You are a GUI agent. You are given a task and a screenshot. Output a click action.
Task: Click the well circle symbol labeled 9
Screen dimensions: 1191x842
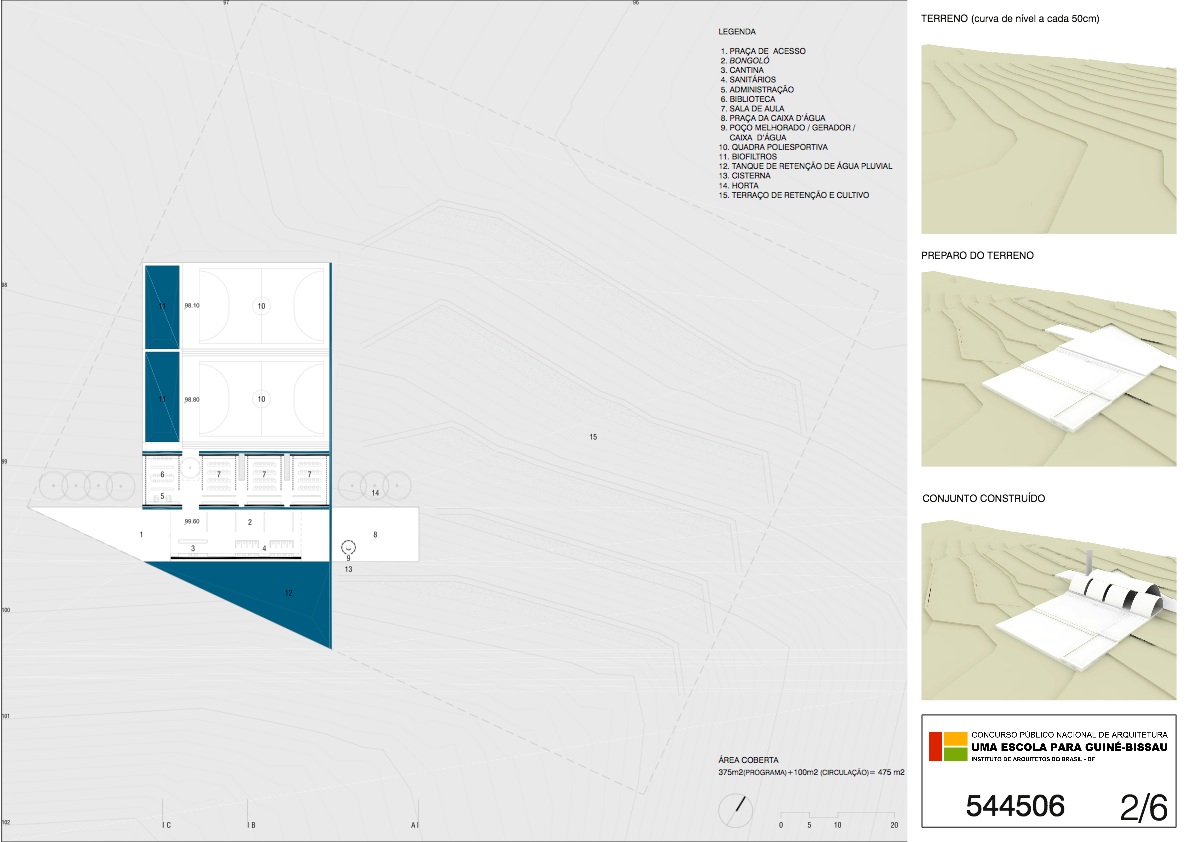348,547
